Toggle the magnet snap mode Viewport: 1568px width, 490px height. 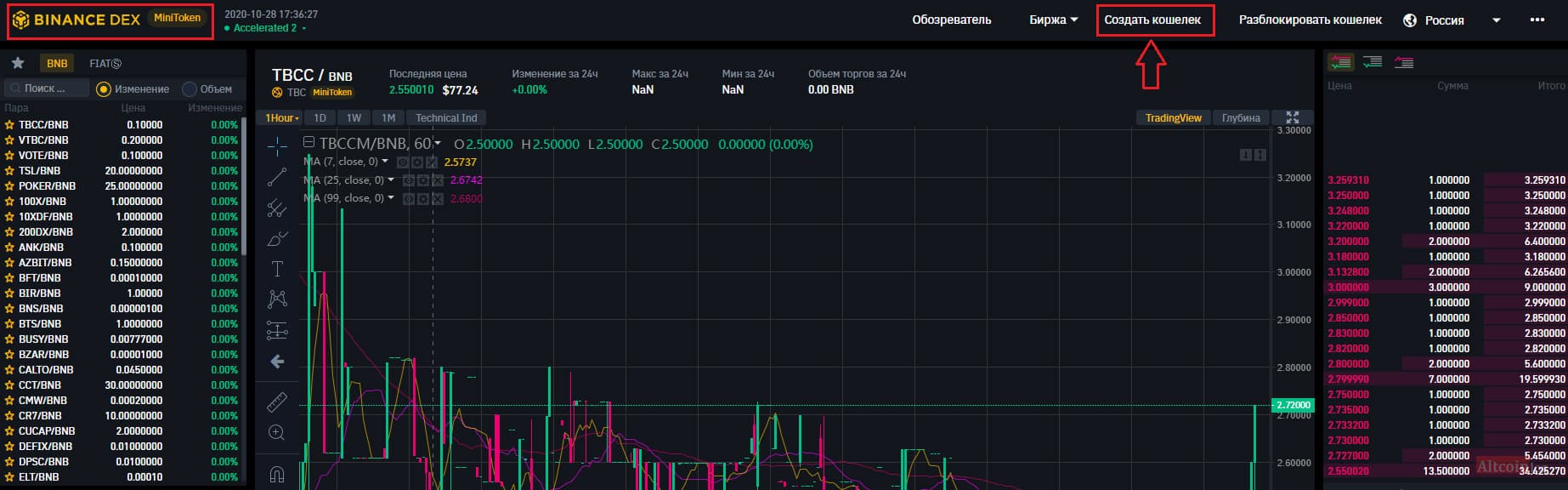point(277,474)
